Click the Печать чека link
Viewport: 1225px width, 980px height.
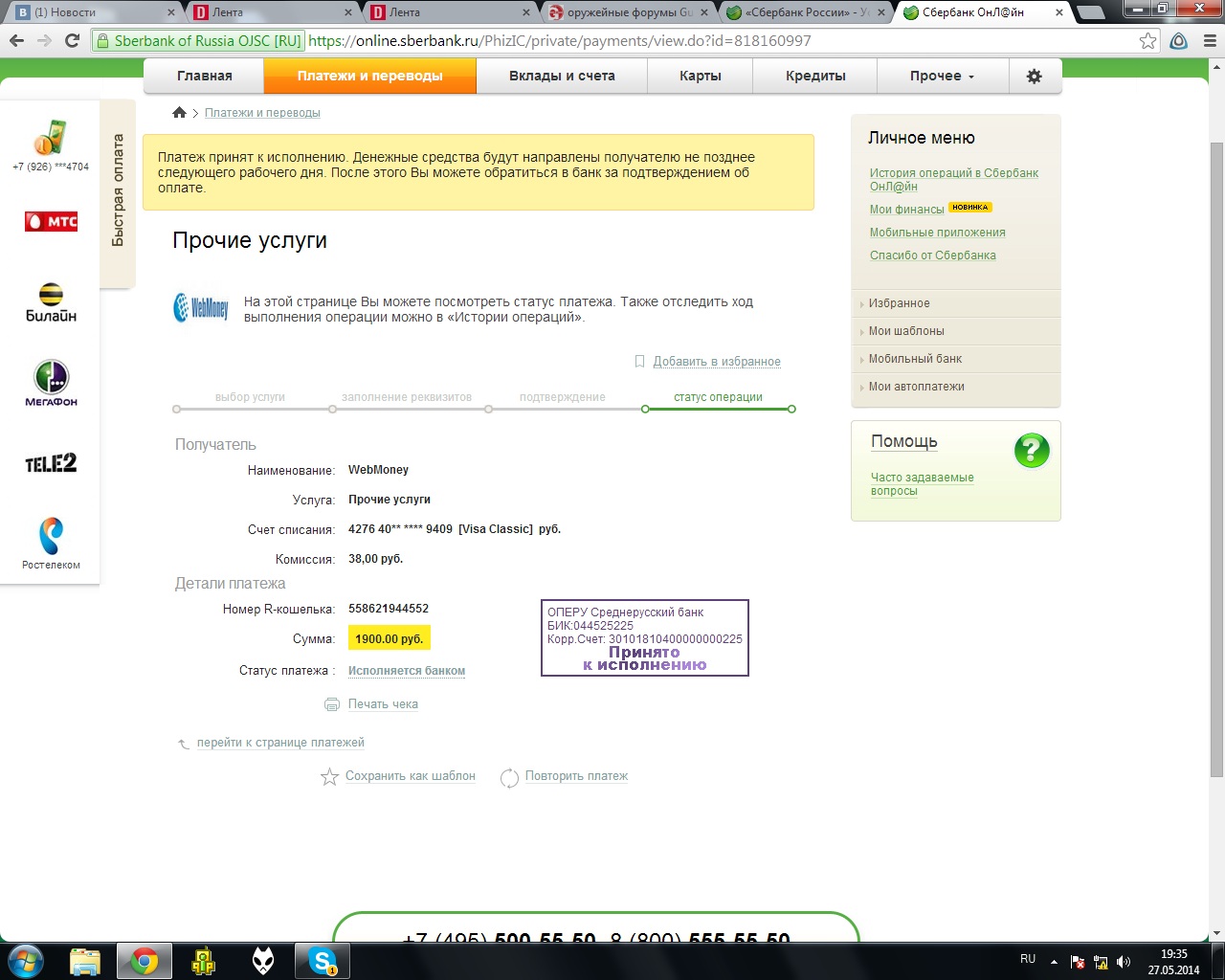coord(383,704)
